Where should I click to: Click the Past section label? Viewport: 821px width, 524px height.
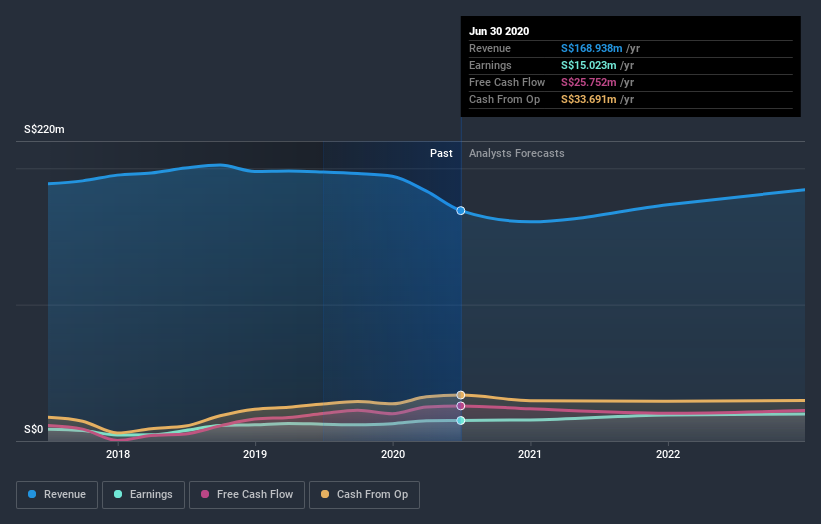(441, 153)
